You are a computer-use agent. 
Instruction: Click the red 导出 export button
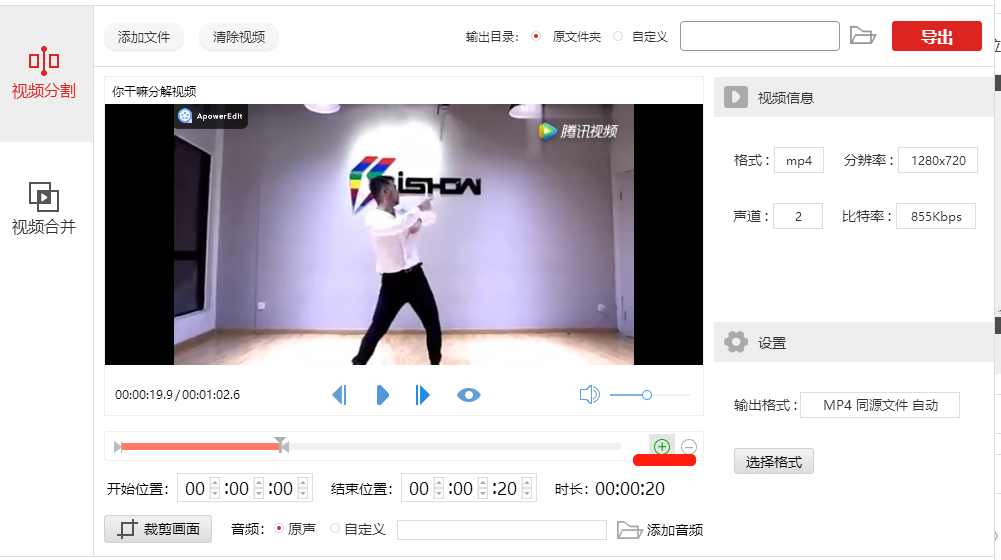[937, 36]
